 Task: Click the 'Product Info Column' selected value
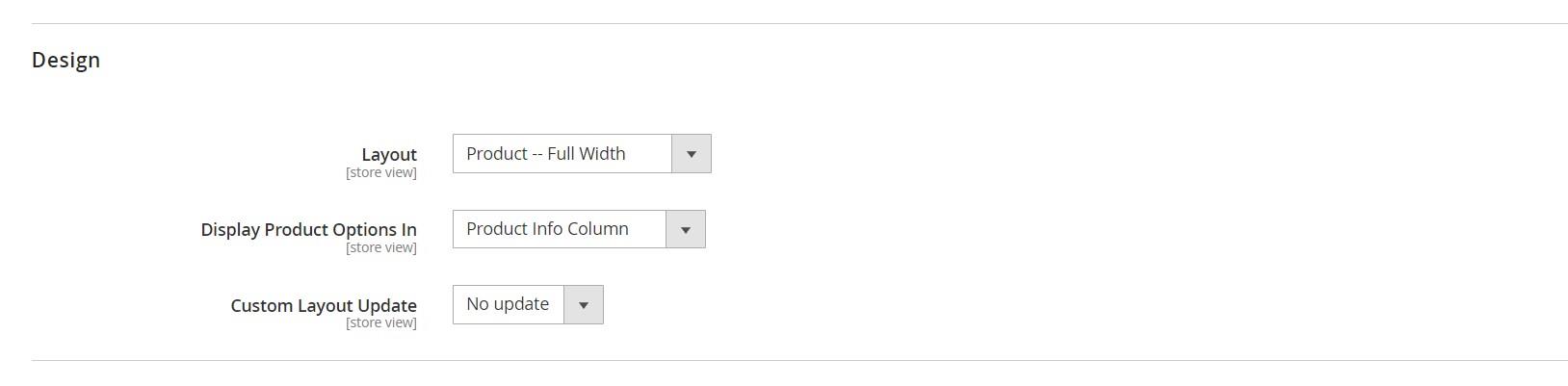click(x=547, y=229)
